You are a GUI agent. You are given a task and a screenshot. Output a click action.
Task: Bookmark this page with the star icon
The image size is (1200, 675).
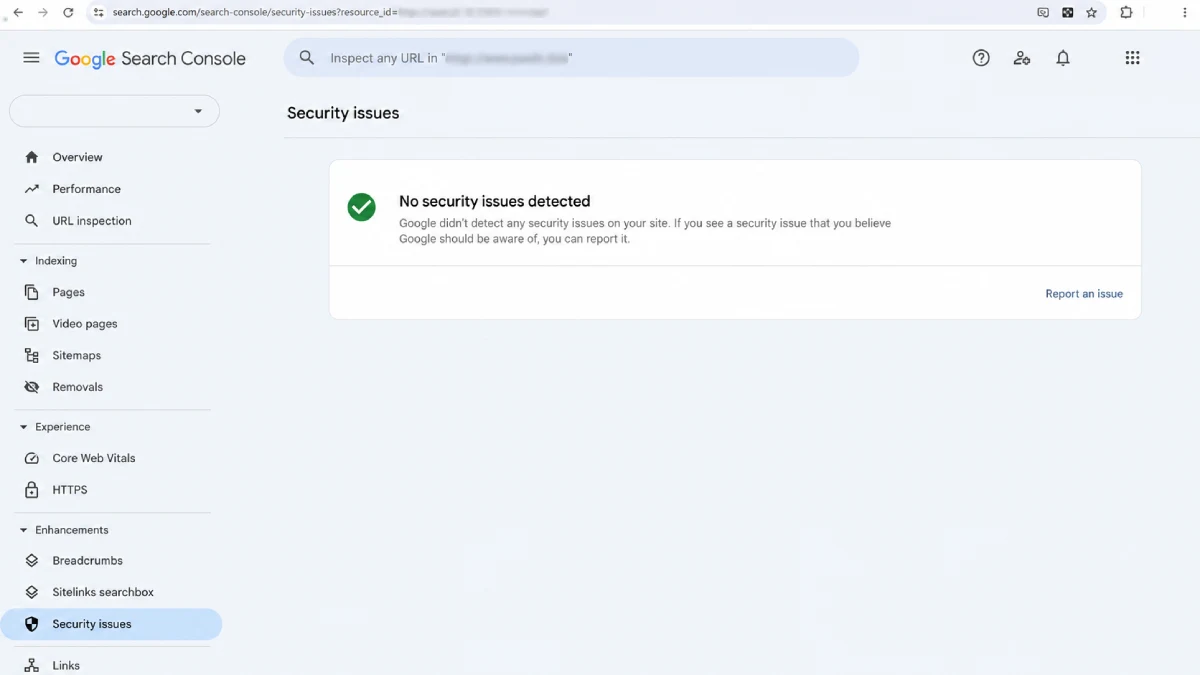click(1091, 13)
